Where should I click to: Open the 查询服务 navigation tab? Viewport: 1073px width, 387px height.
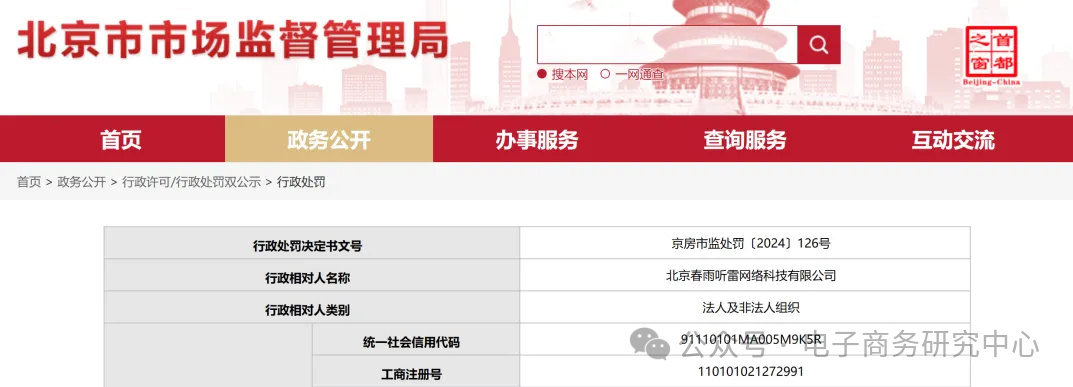[745, 139]
